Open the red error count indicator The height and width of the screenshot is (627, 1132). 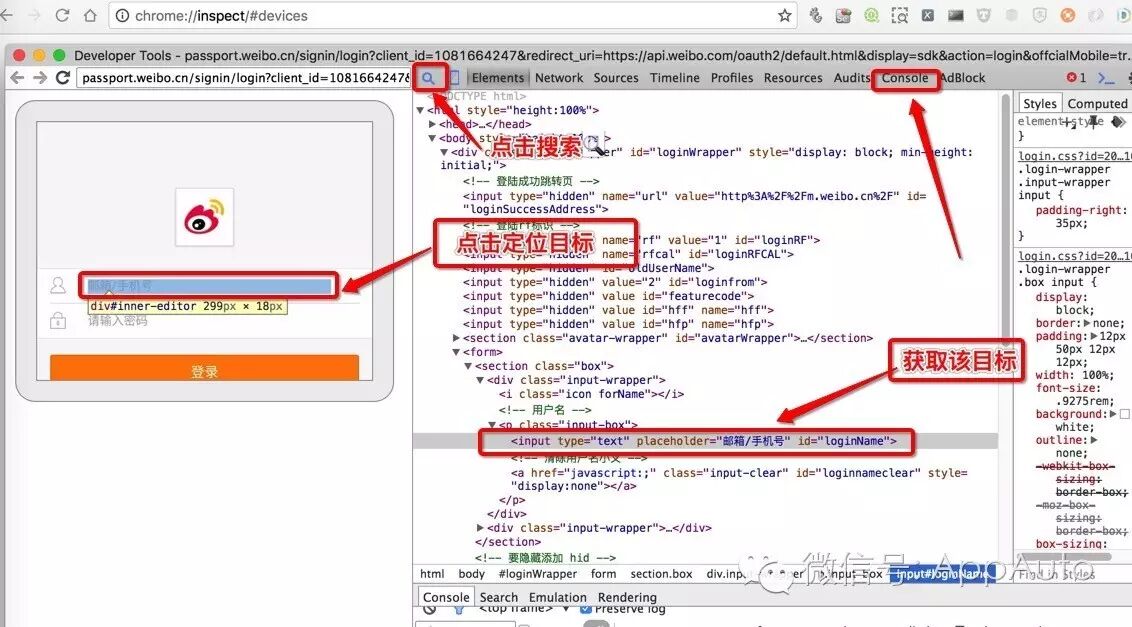click(1076, 77)
